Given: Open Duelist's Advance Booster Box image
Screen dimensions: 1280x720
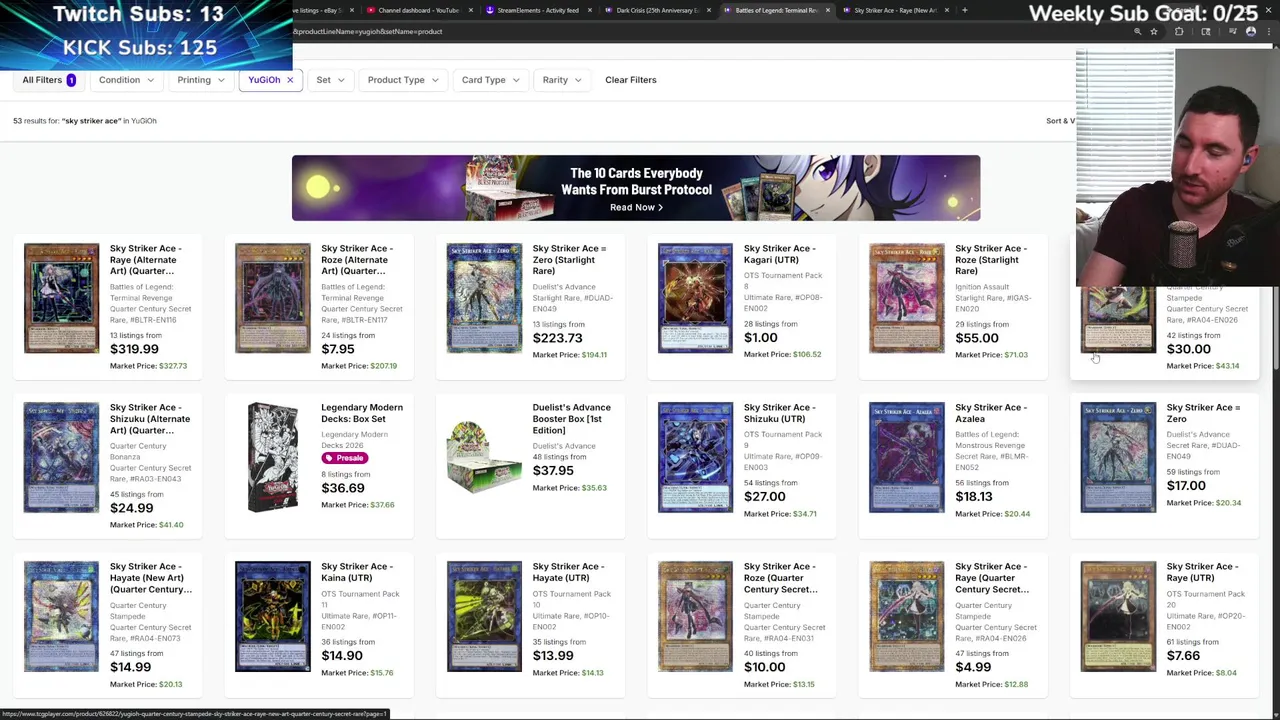Looking at the screenshot, I should [x=484, y=457].
